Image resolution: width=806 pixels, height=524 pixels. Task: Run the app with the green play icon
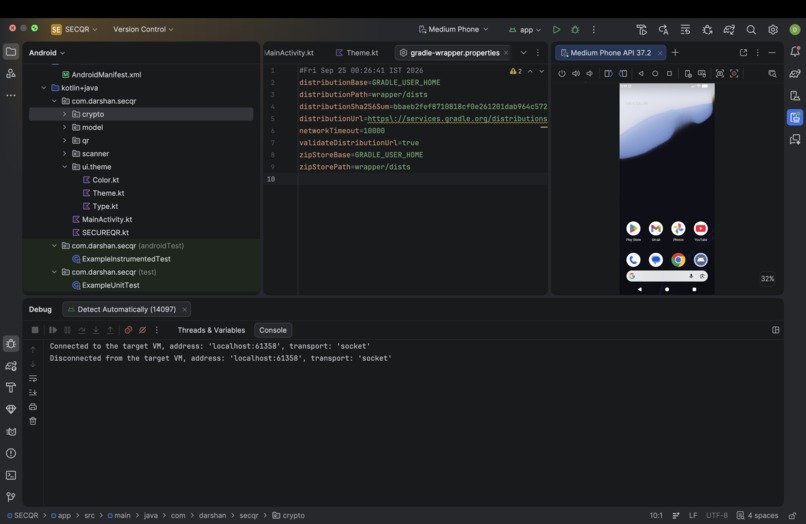point(556,30)
